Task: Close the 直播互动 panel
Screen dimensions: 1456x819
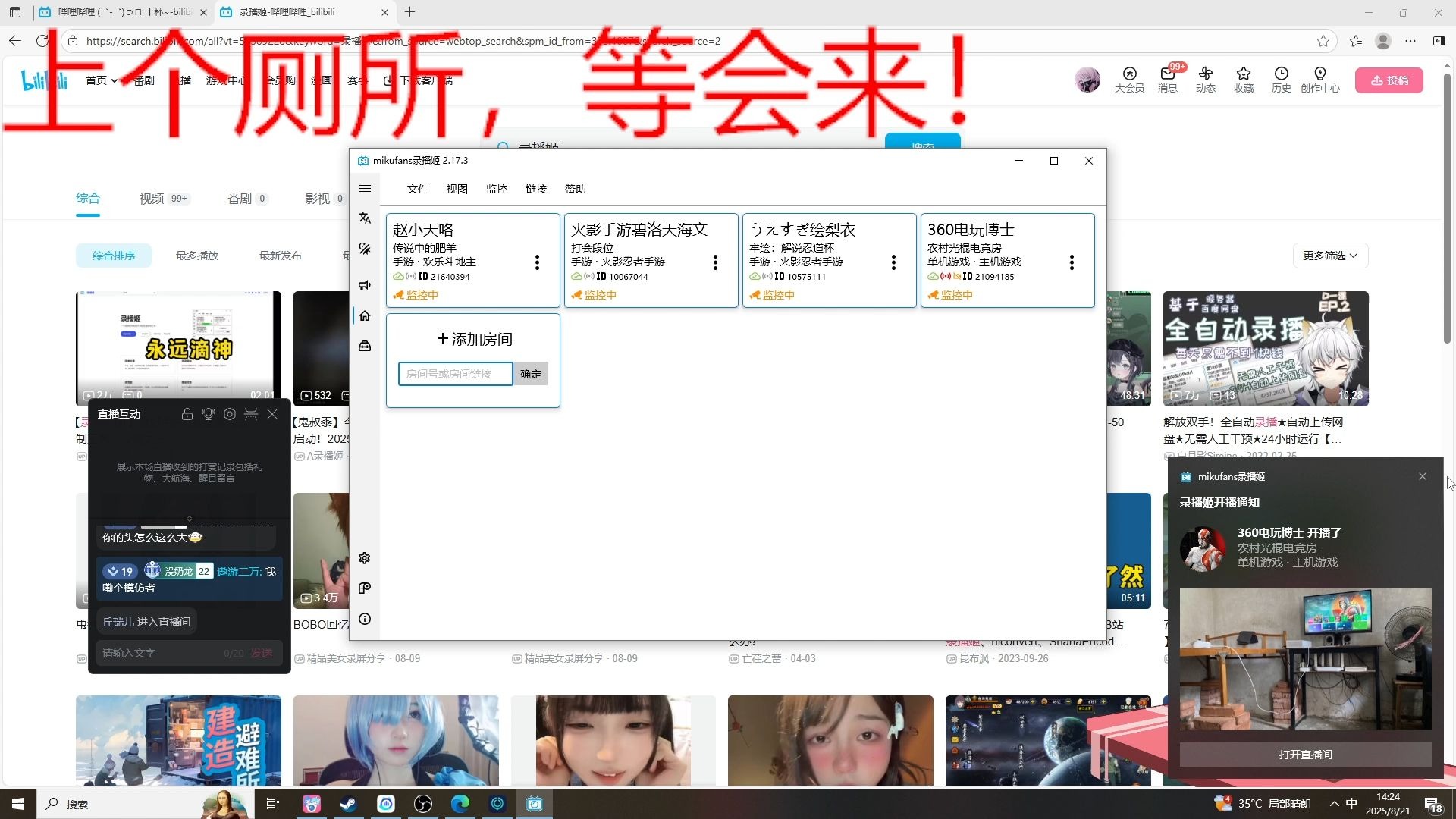Action: [272, 414]
